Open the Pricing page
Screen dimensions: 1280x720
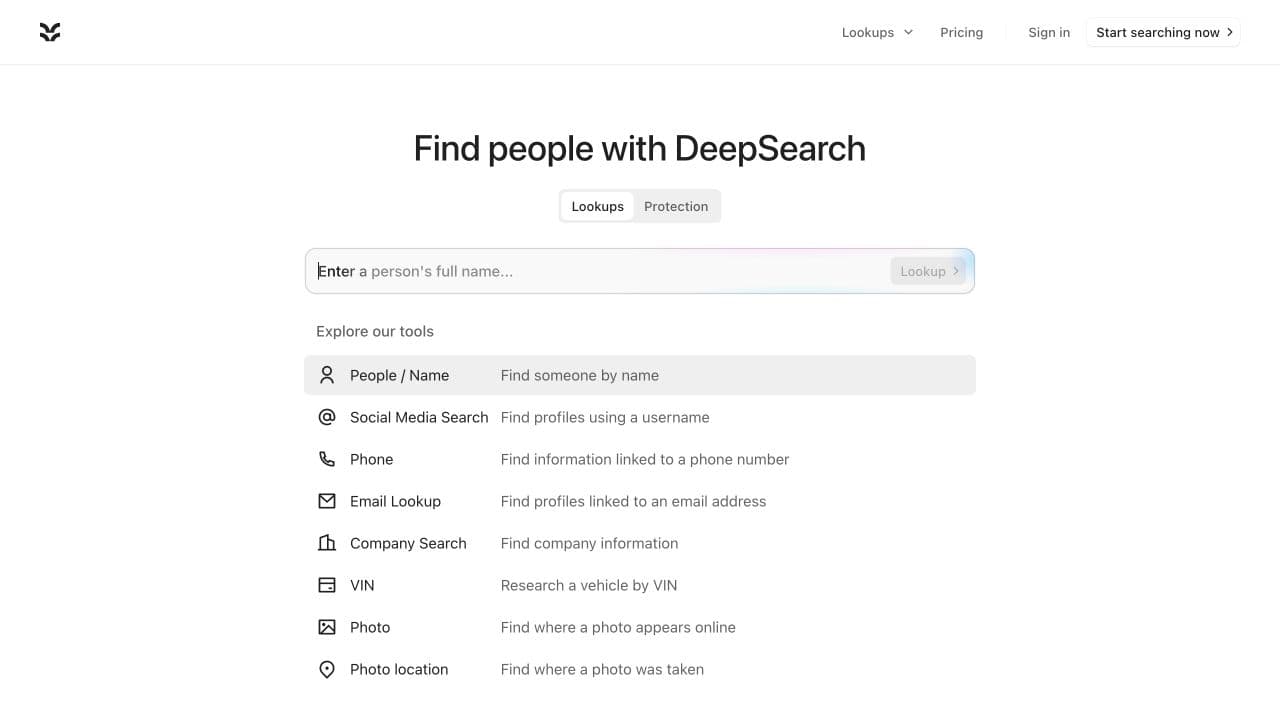click(961, 32)
